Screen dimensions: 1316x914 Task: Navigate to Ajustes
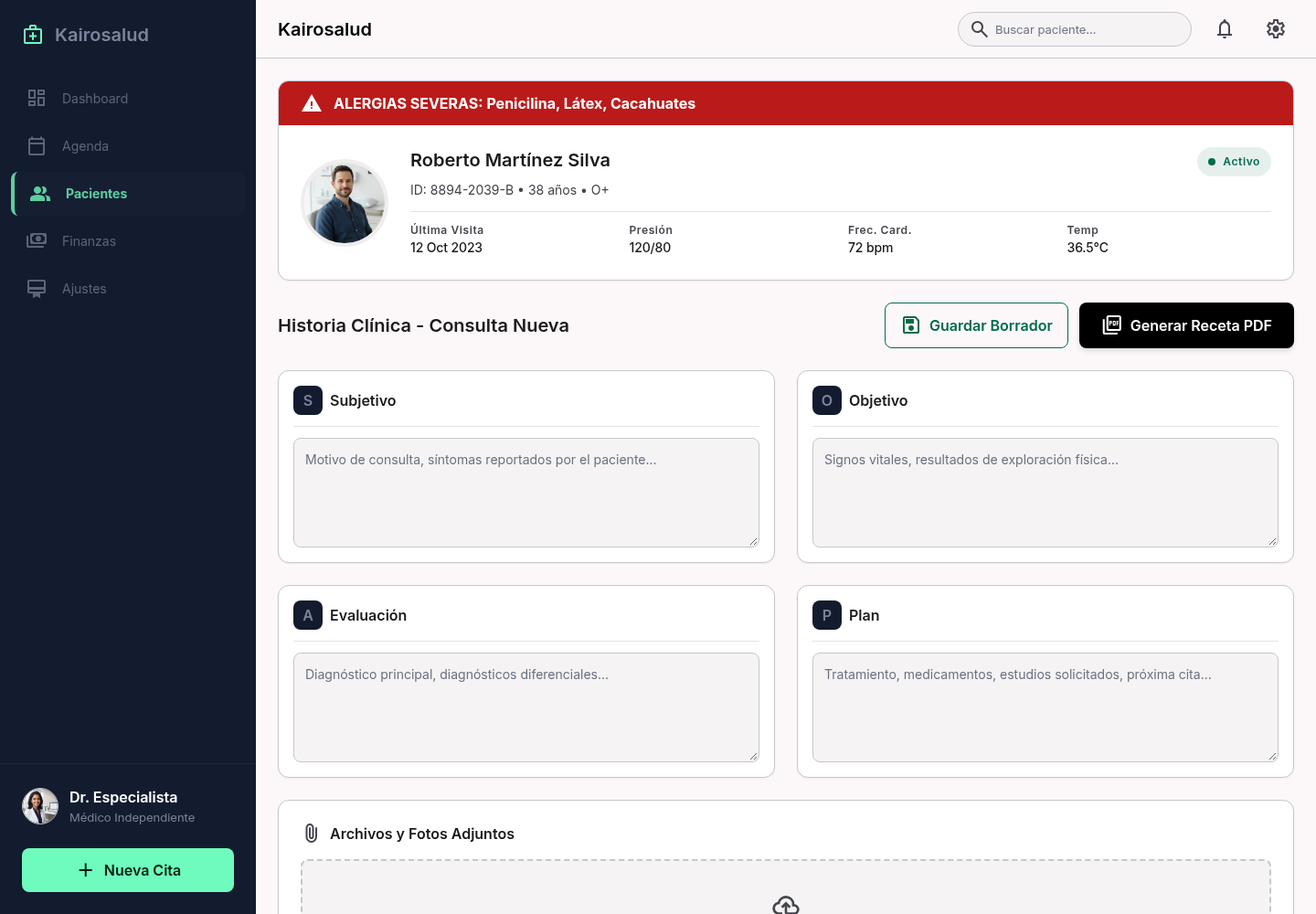pyautogui.click(x=128, y=289)
